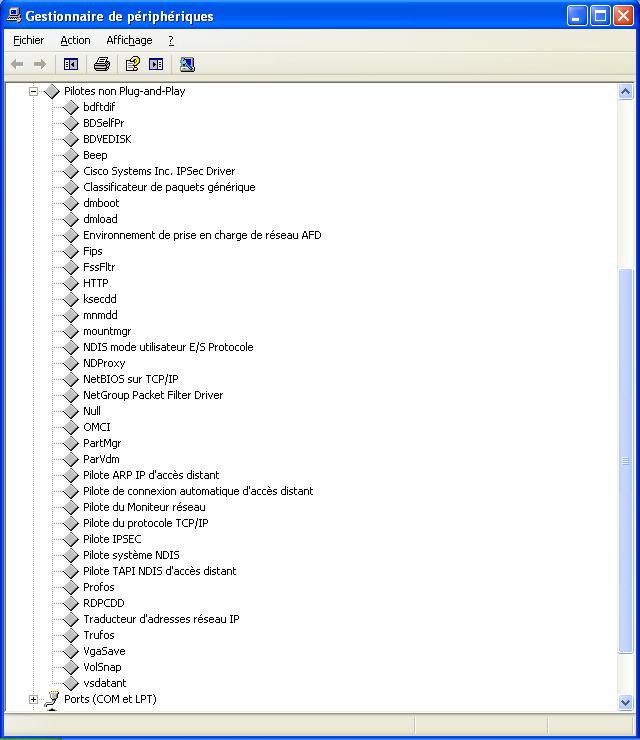Open the ? help menu
This screenshot has width=640, height=740.
pyautogui.click(x=171, y=41)
